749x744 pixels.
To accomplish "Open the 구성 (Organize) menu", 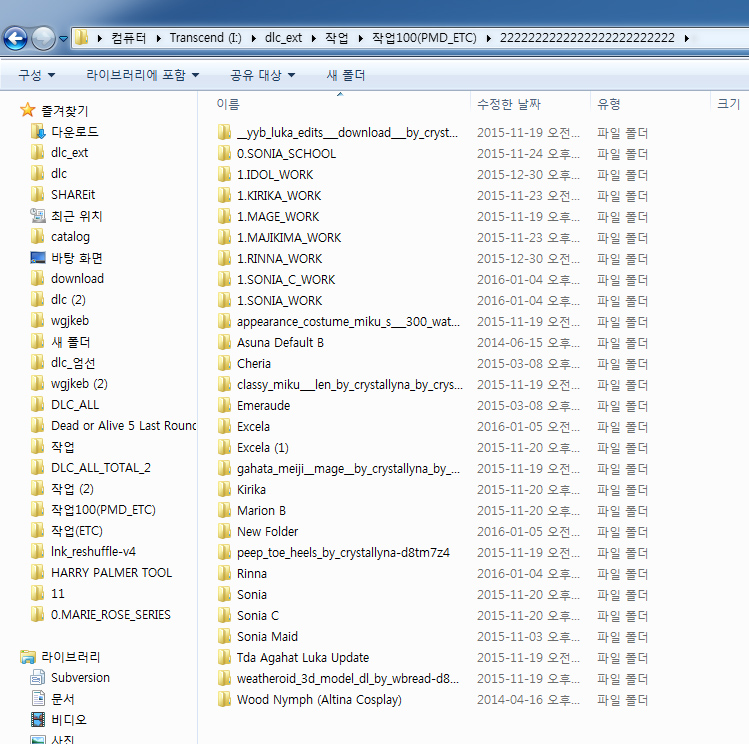I will (36, 75).
